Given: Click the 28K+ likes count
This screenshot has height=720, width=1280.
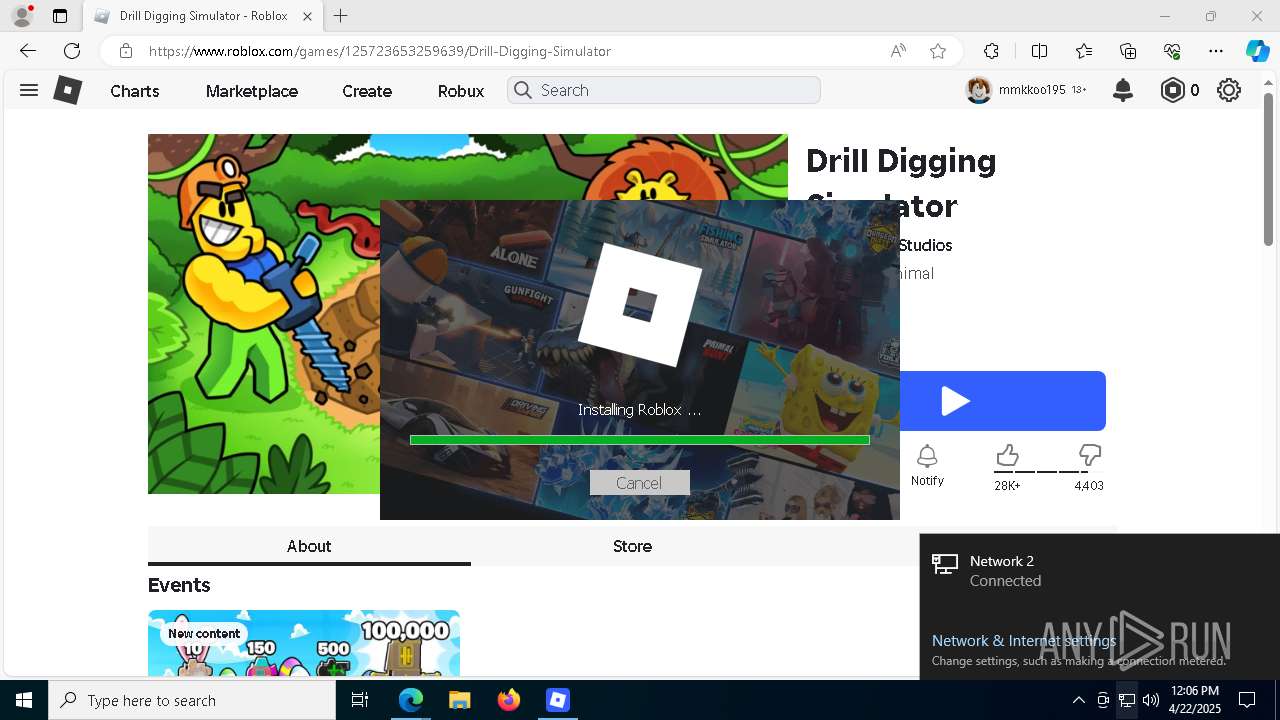Looking at the screenshot, I should tap(1007, 486).
